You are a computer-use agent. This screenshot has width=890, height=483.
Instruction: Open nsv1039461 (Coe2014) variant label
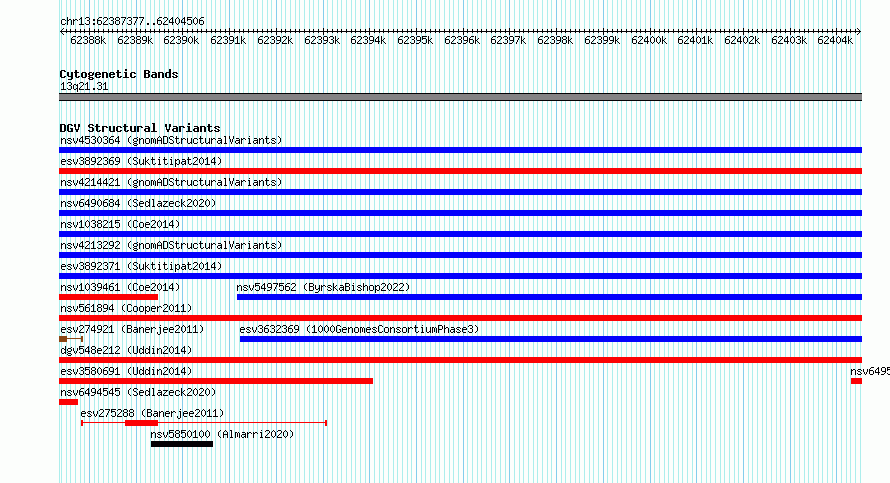coord(120,287)
